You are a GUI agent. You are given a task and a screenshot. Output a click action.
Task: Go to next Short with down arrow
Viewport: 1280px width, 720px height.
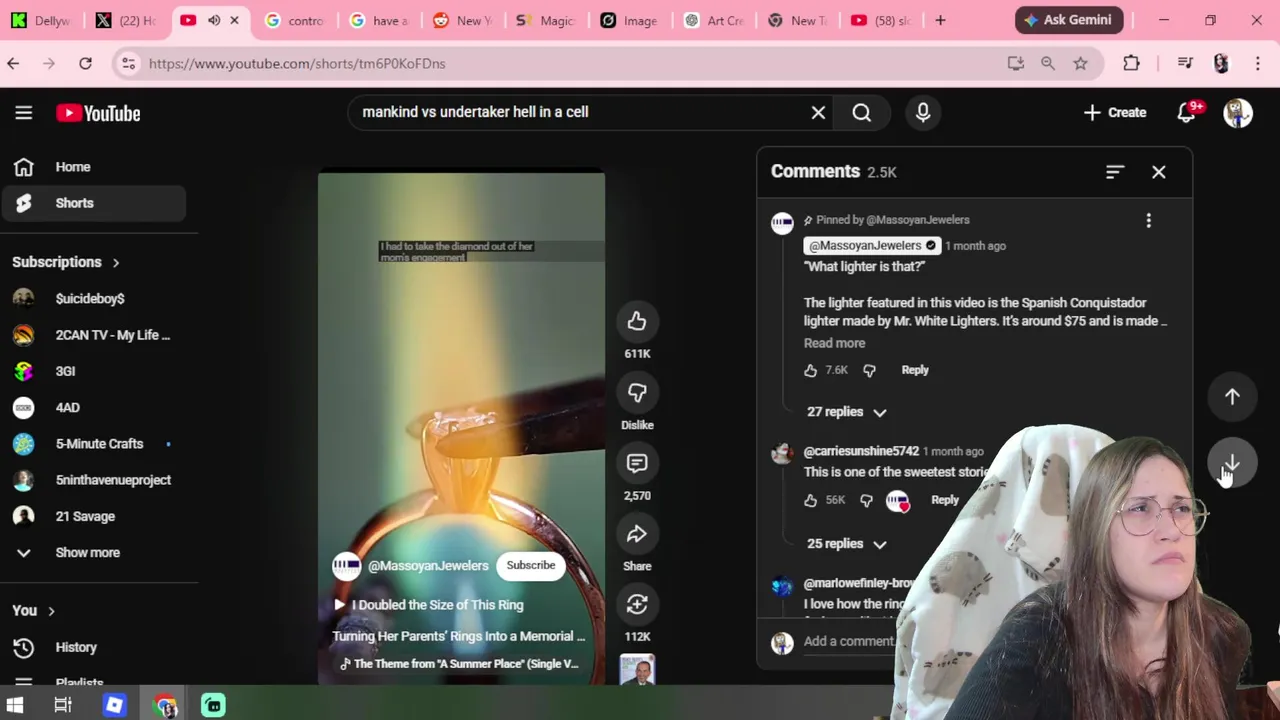coord(1232,463)
